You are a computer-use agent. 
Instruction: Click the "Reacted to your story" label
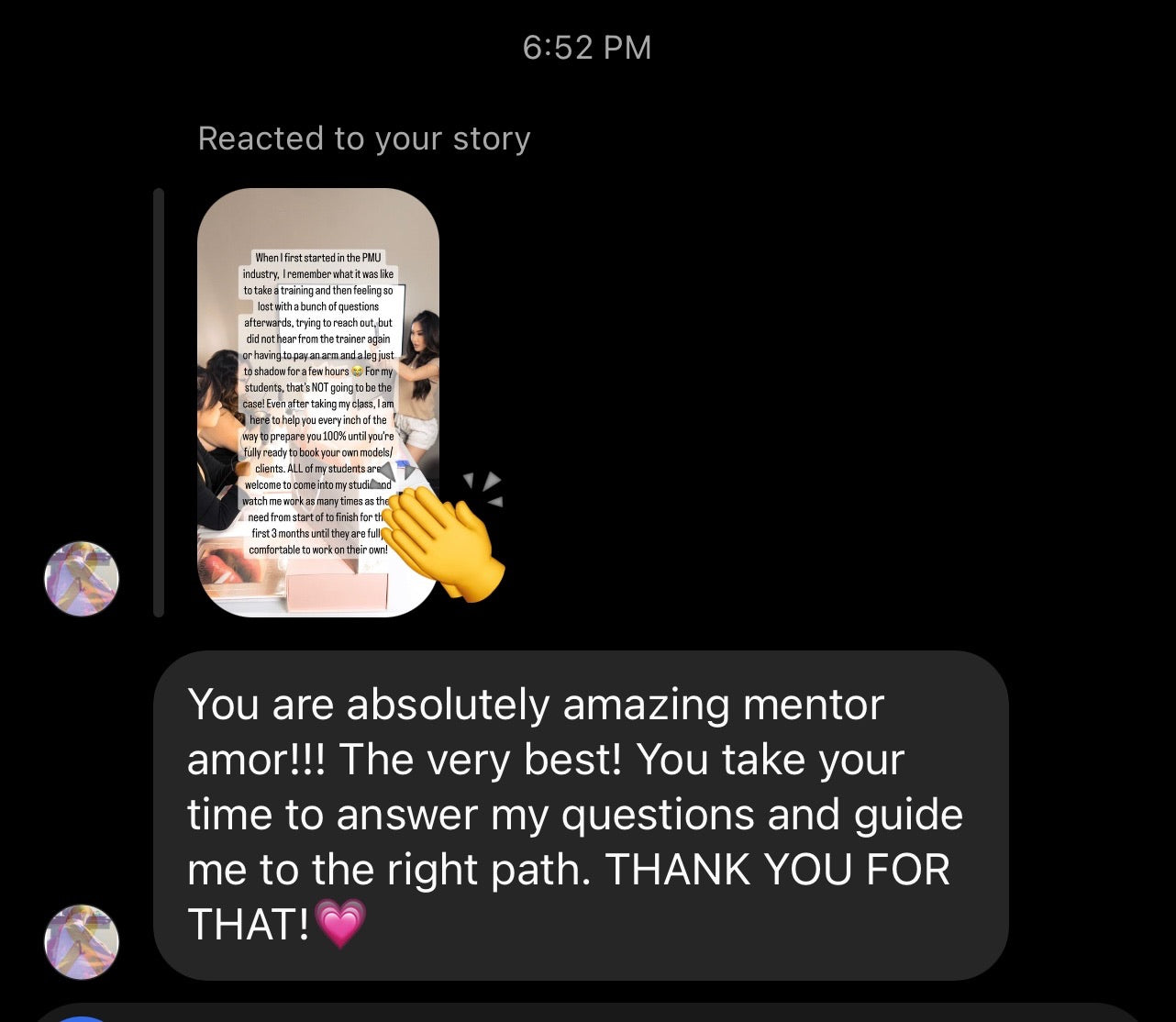364,139
